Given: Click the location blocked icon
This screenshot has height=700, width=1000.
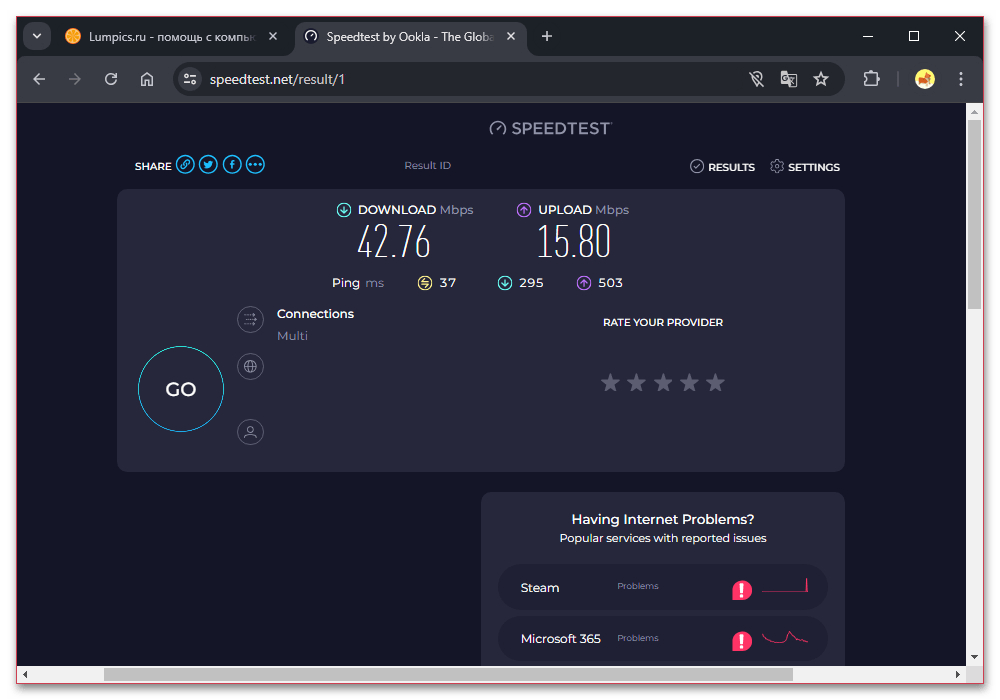Looking at the screenshot, I should (756, 79).
